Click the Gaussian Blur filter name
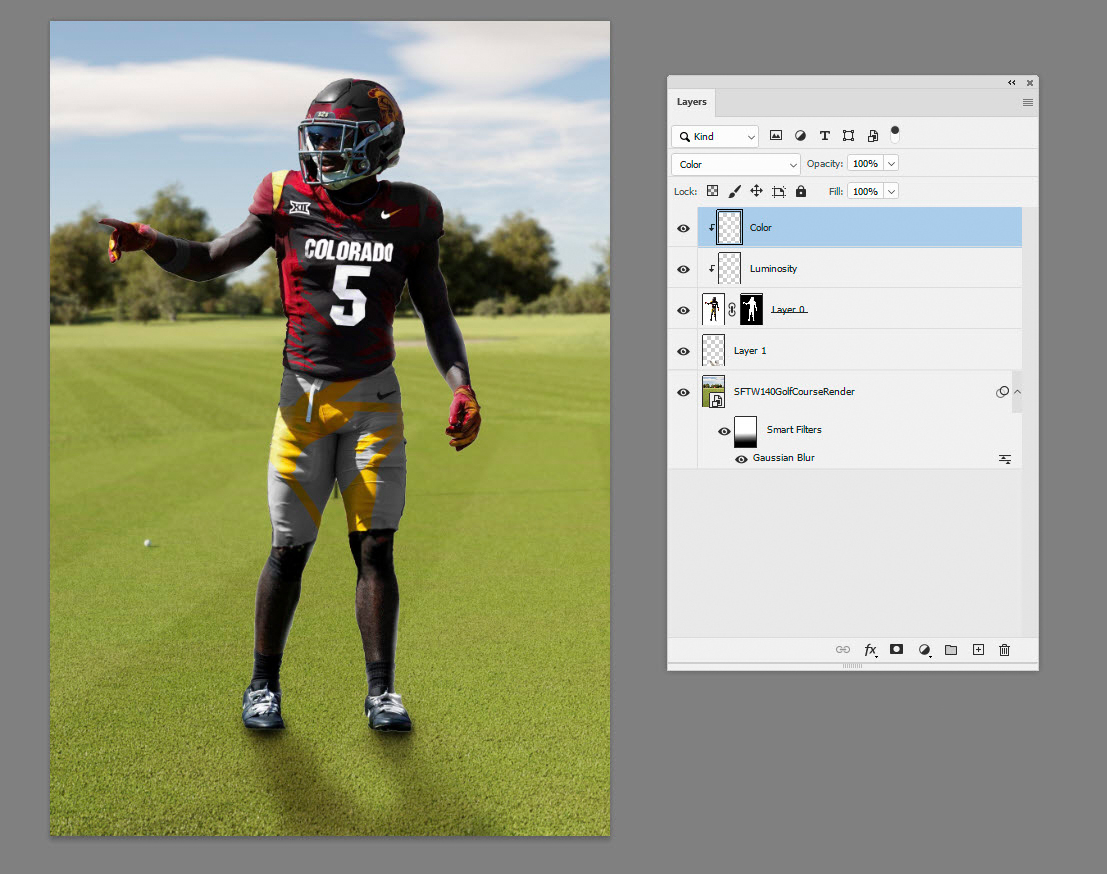 (784, 457)
